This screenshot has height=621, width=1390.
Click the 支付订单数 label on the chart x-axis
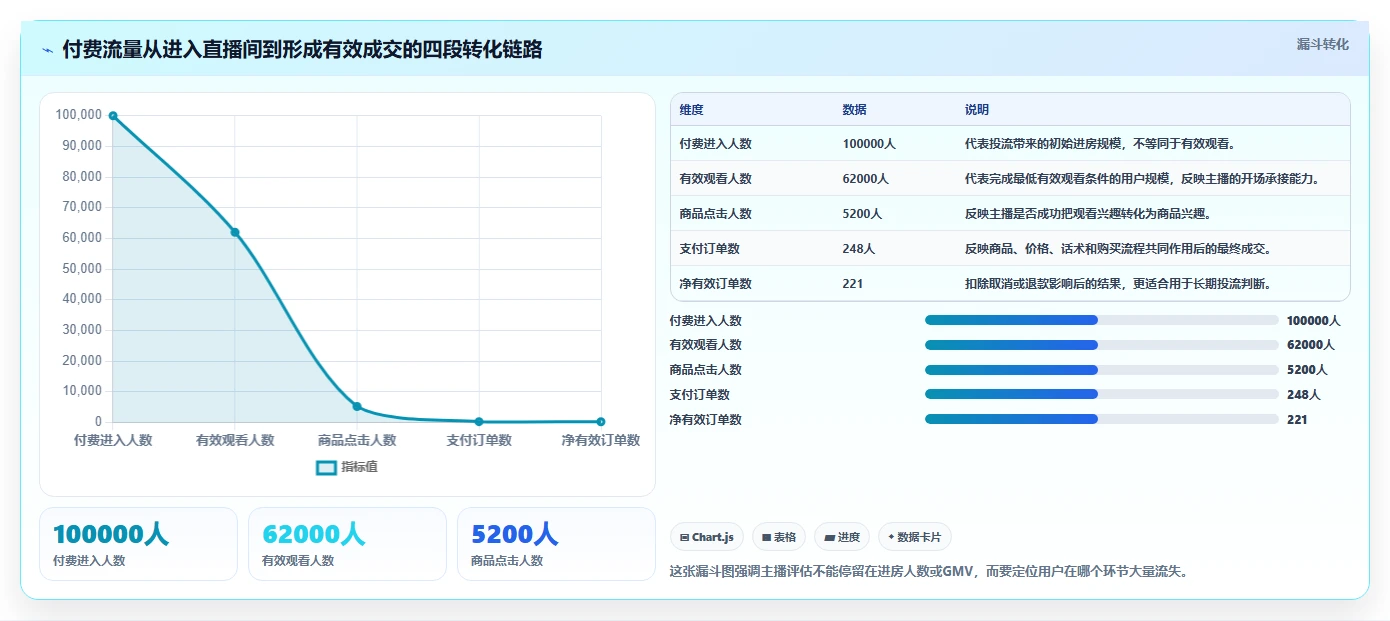tap(479, 440)
